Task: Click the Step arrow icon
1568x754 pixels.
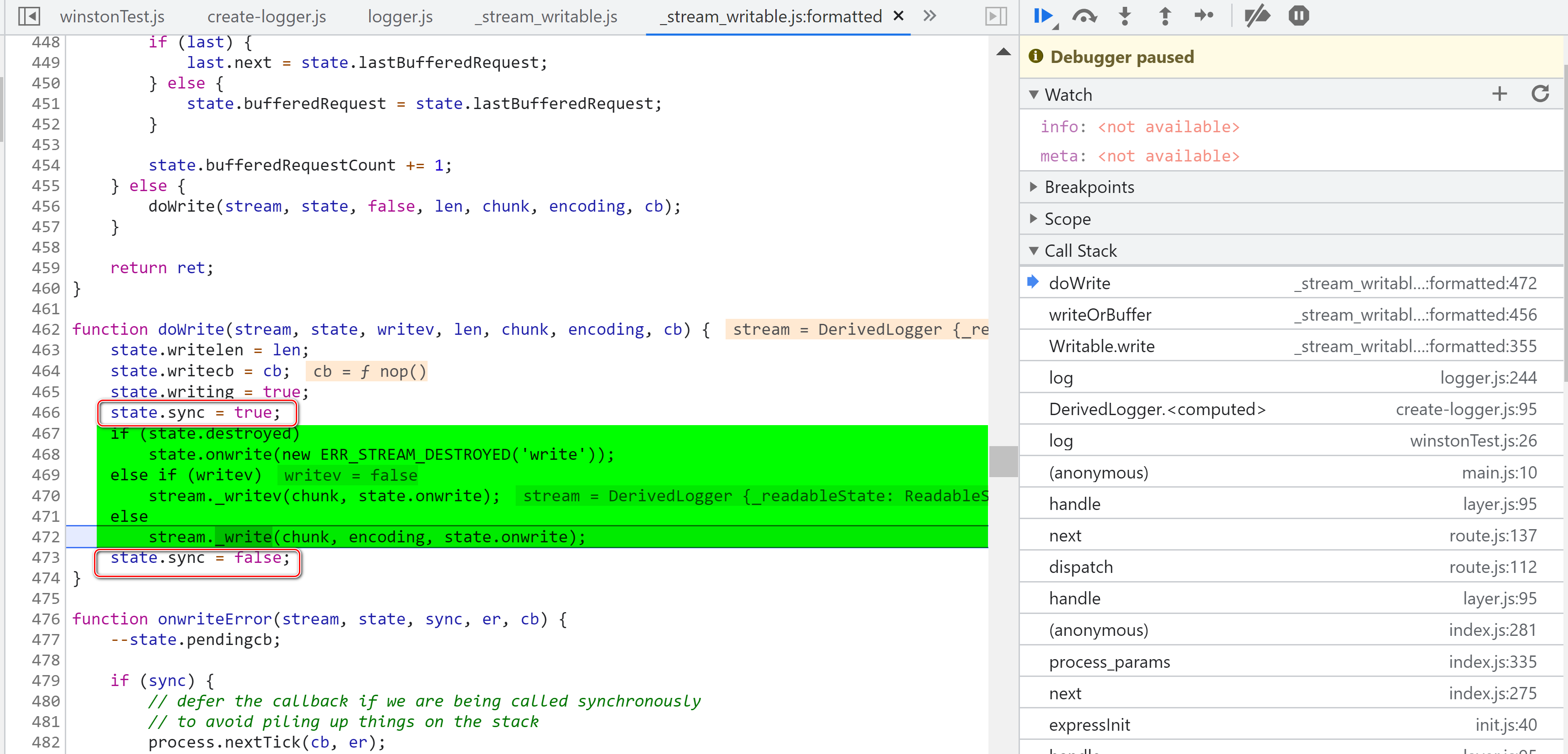Action: click(x=1203, y=16)
